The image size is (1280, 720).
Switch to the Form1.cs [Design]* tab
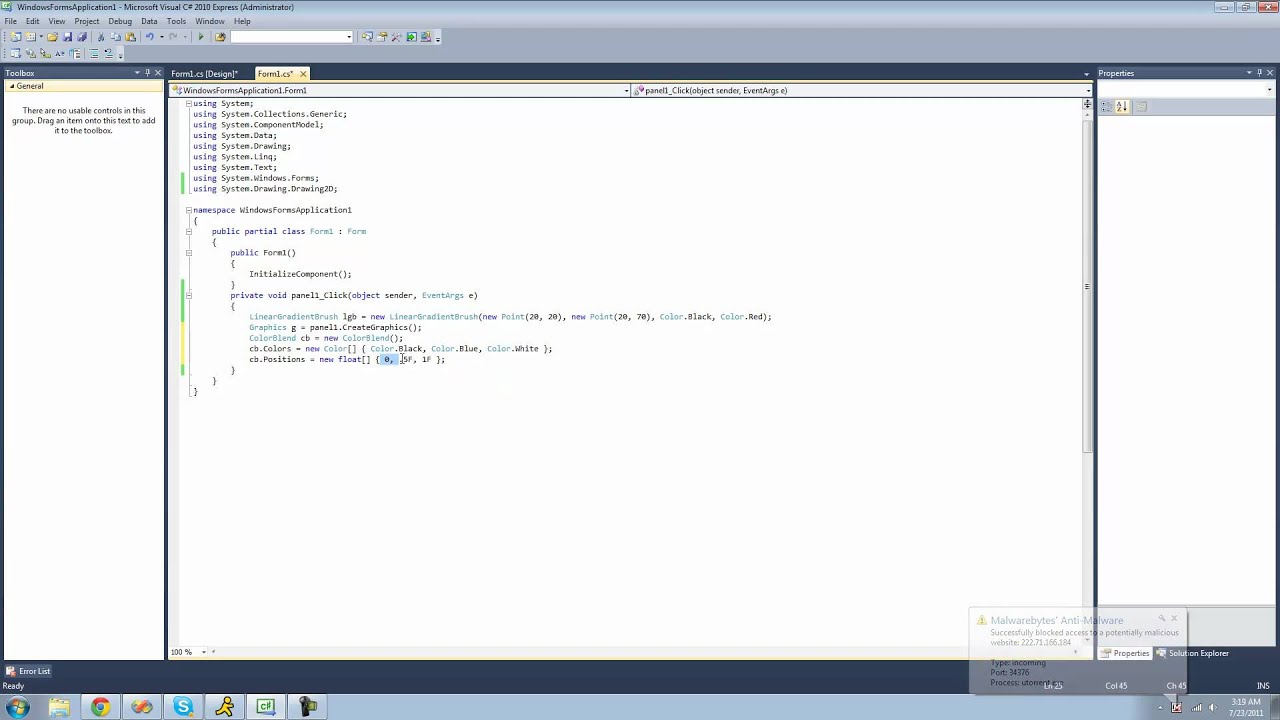click(204, 74)
